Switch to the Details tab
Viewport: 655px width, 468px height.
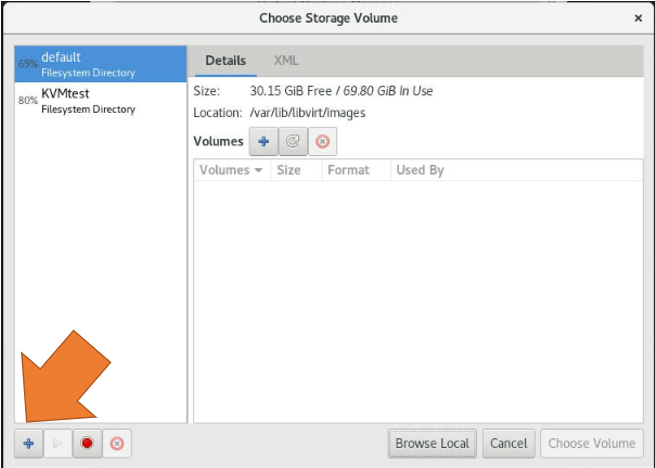225,61
